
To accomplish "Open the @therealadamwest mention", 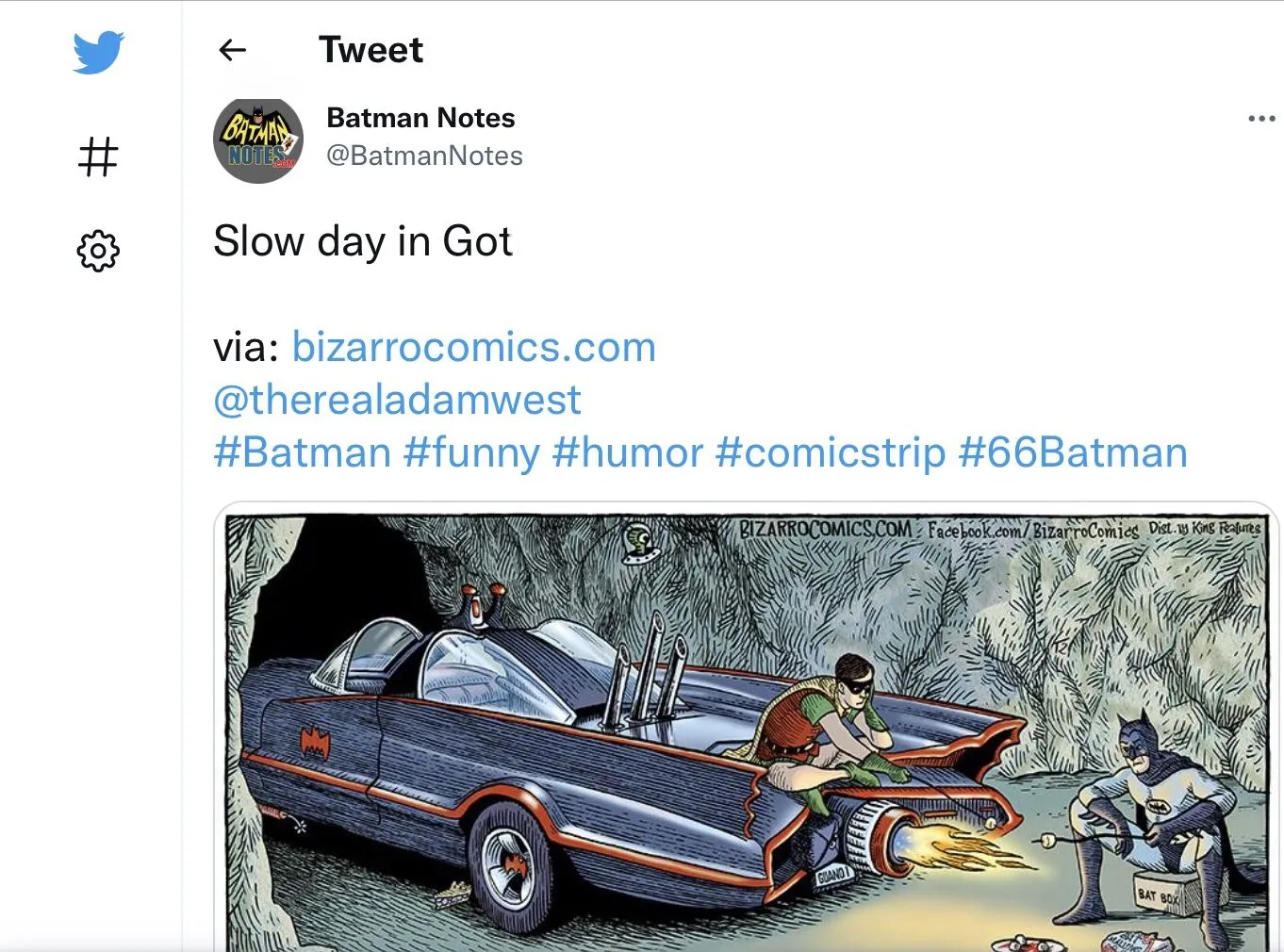I will 397,400.
